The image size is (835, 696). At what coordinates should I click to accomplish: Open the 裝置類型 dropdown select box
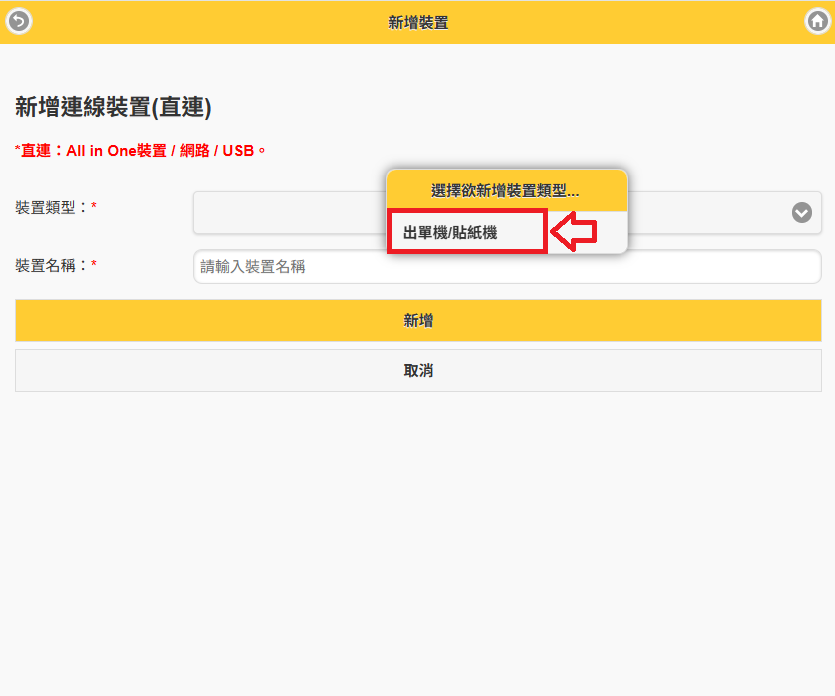[x=290, y=212]
